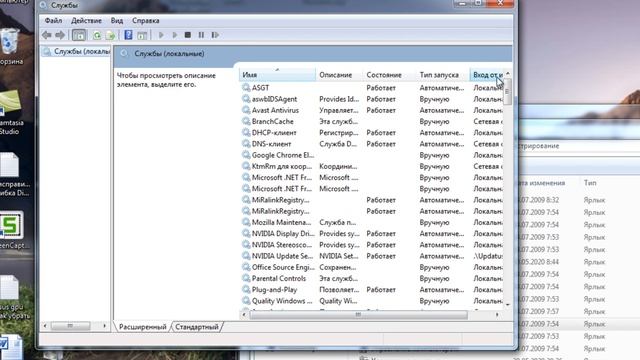The image size is (640, 360).
Task: Switch to the Расширенный tab
Action: pos(142,327)
